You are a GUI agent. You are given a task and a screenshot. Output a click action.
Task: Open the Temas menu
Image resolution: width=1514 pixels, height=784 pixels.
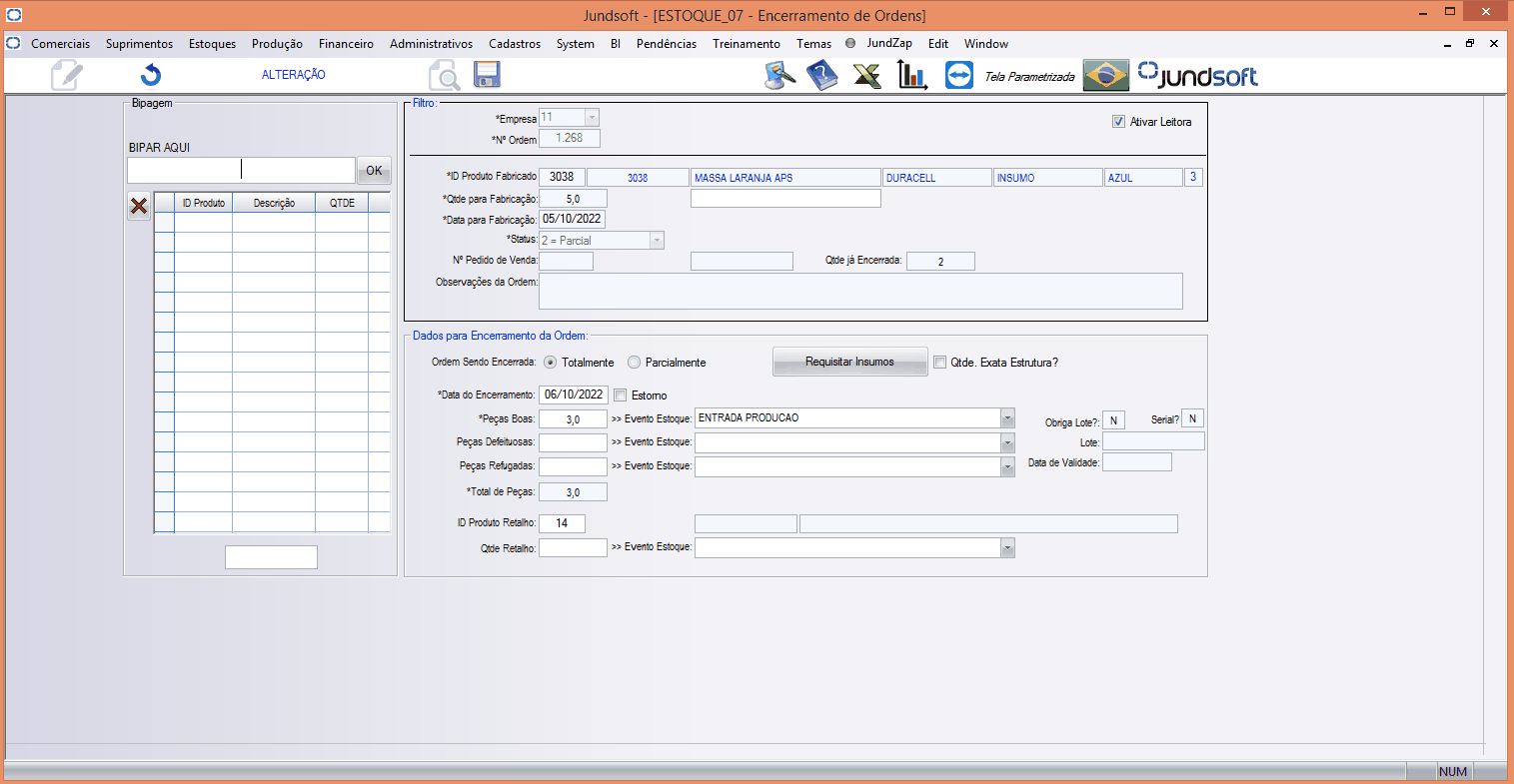[x=813, y=44]
